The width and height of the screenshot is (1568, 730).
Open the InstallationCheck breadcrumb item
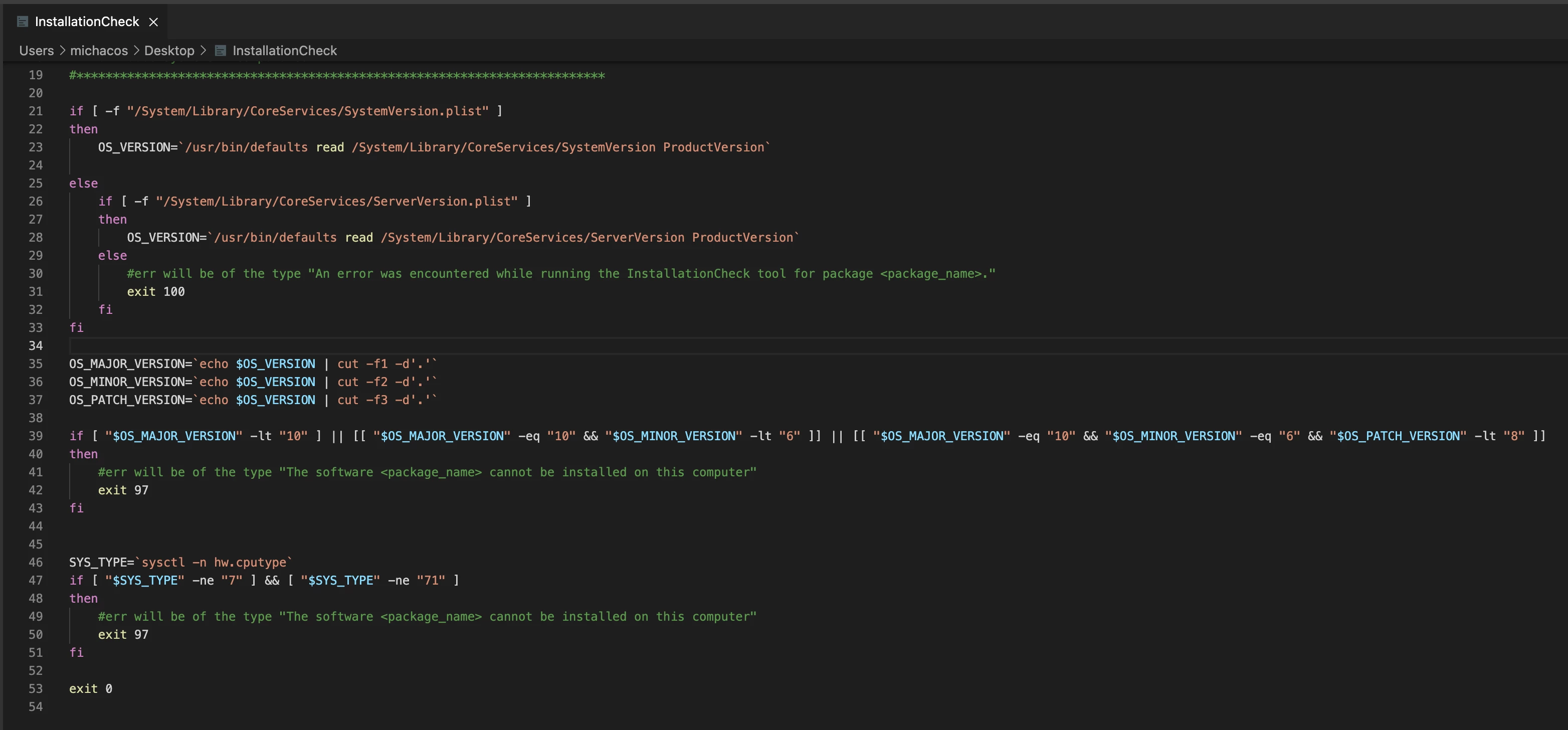[284, 51]
